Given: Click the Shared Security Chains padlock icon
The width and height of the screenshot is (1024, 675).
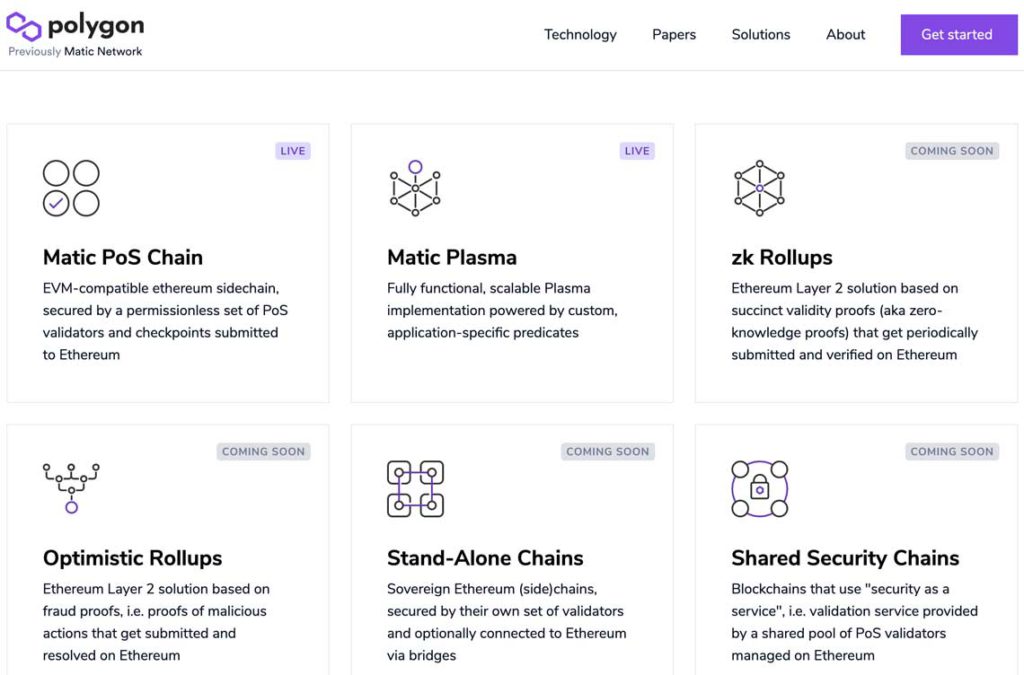Looking at the screenshot, I should point(759,487).
